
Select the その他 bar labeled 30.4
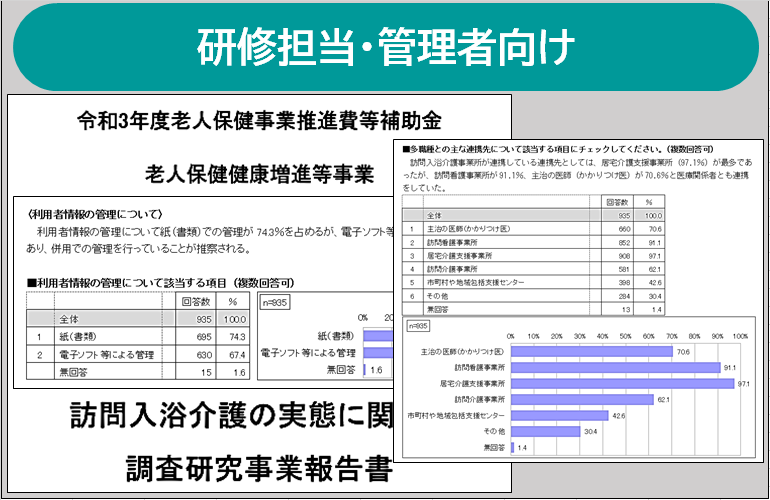546,431
